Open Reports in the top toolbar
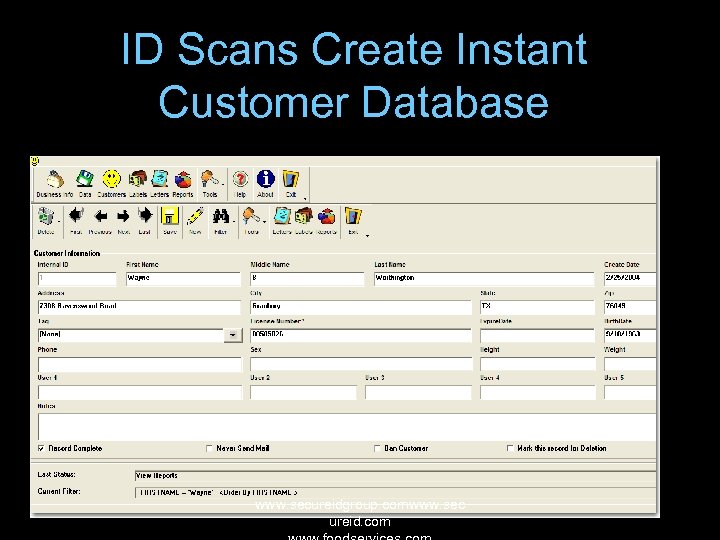720x540 pixels. point(183,184)
